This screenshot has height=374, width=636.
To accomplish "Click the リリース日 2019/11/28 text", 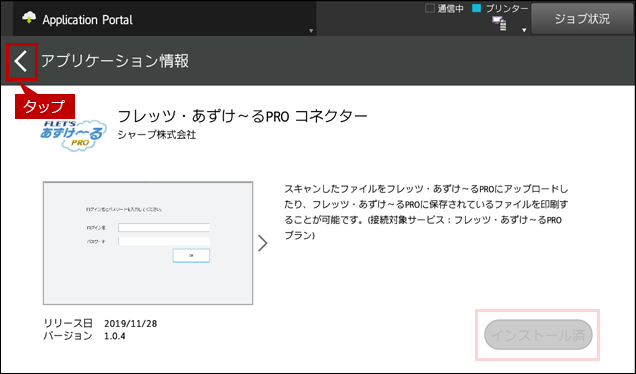I will [100, 323].
